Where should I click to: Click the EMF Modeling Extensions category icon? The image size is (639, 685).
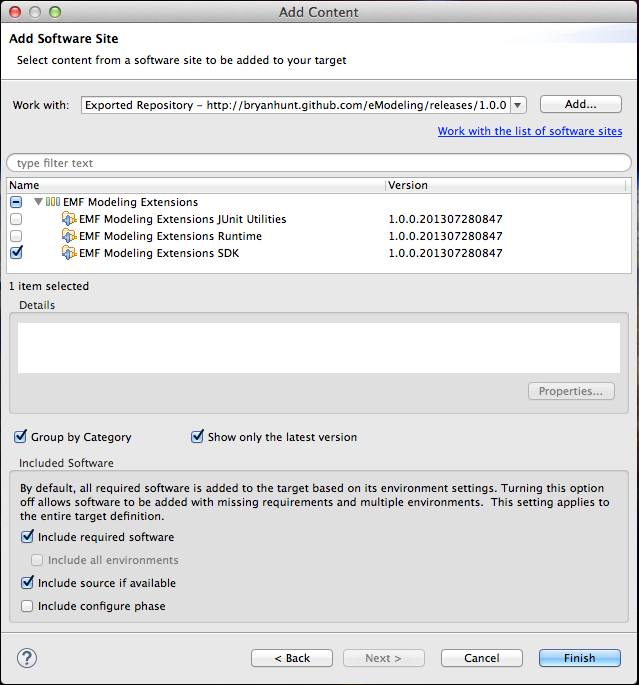(x=53, y=202)
